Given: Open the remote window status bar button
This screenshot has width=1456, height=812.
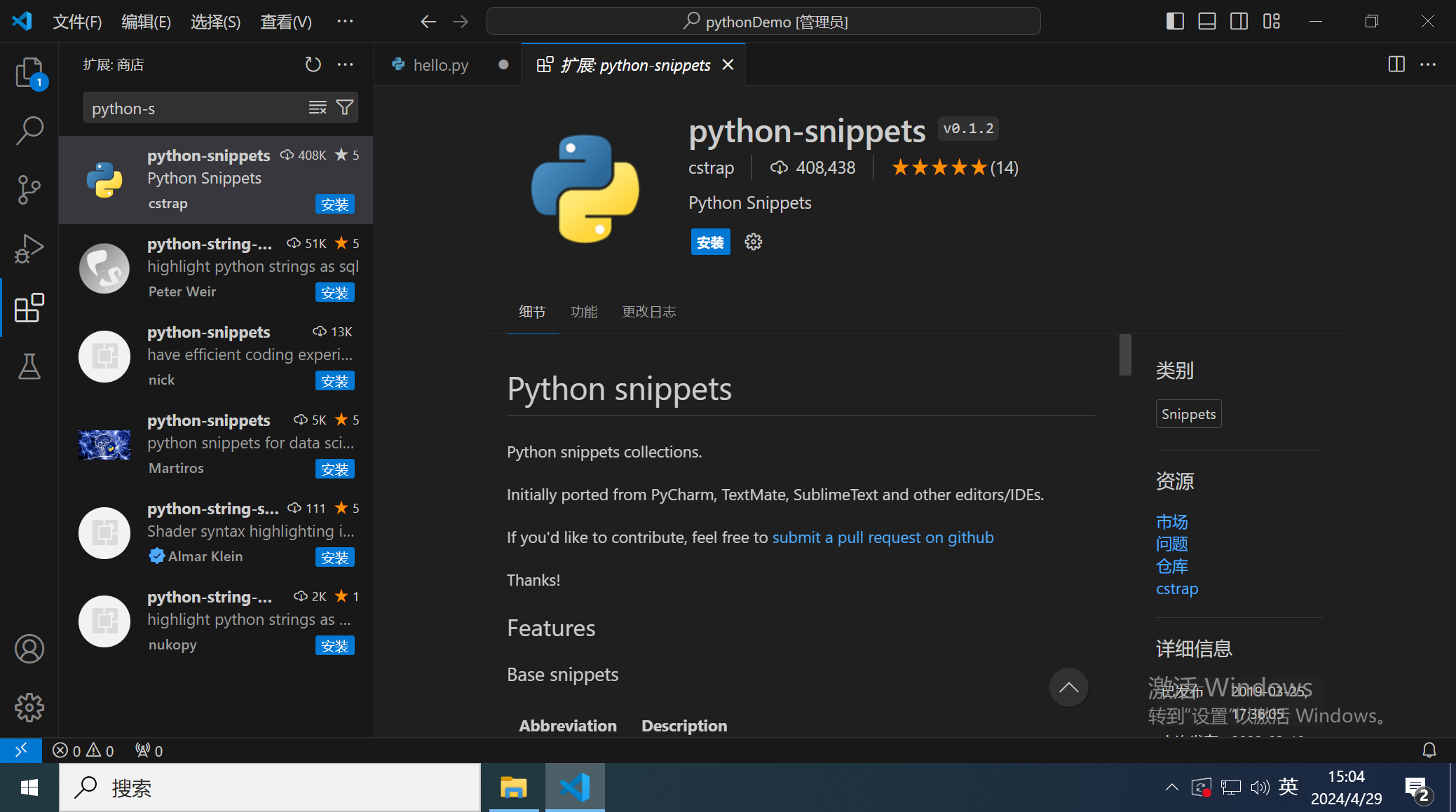Looking at the screenshot, I should [x=21, y=750].
